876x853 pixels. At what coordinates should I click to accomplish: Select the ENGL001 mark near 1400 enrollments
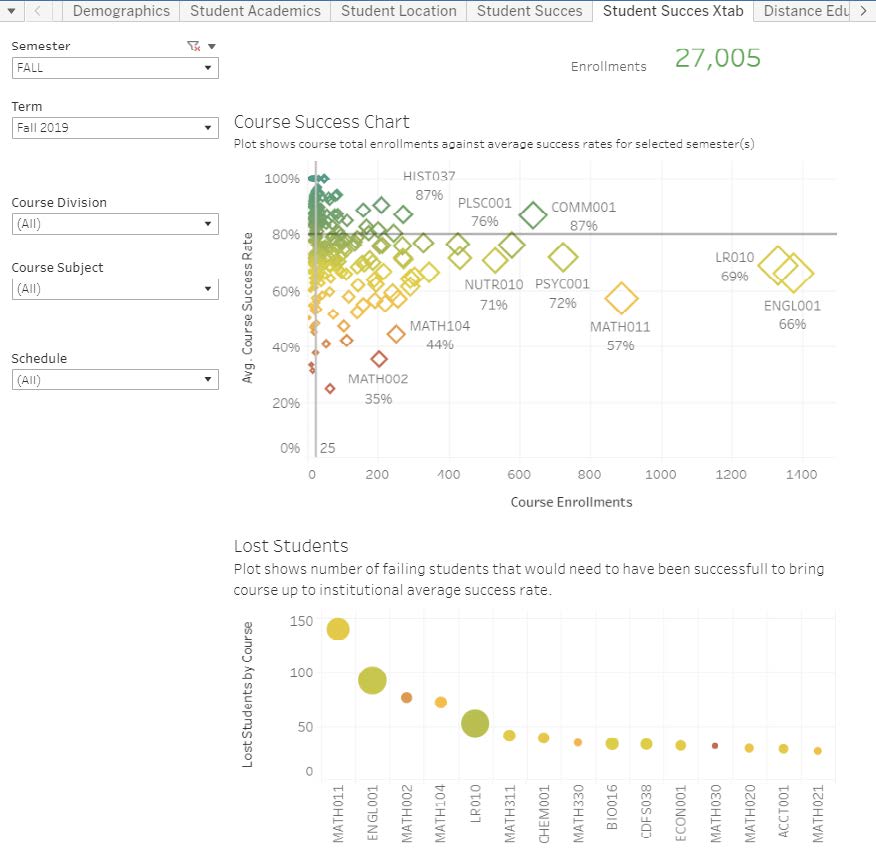click(x=792, y=272)
